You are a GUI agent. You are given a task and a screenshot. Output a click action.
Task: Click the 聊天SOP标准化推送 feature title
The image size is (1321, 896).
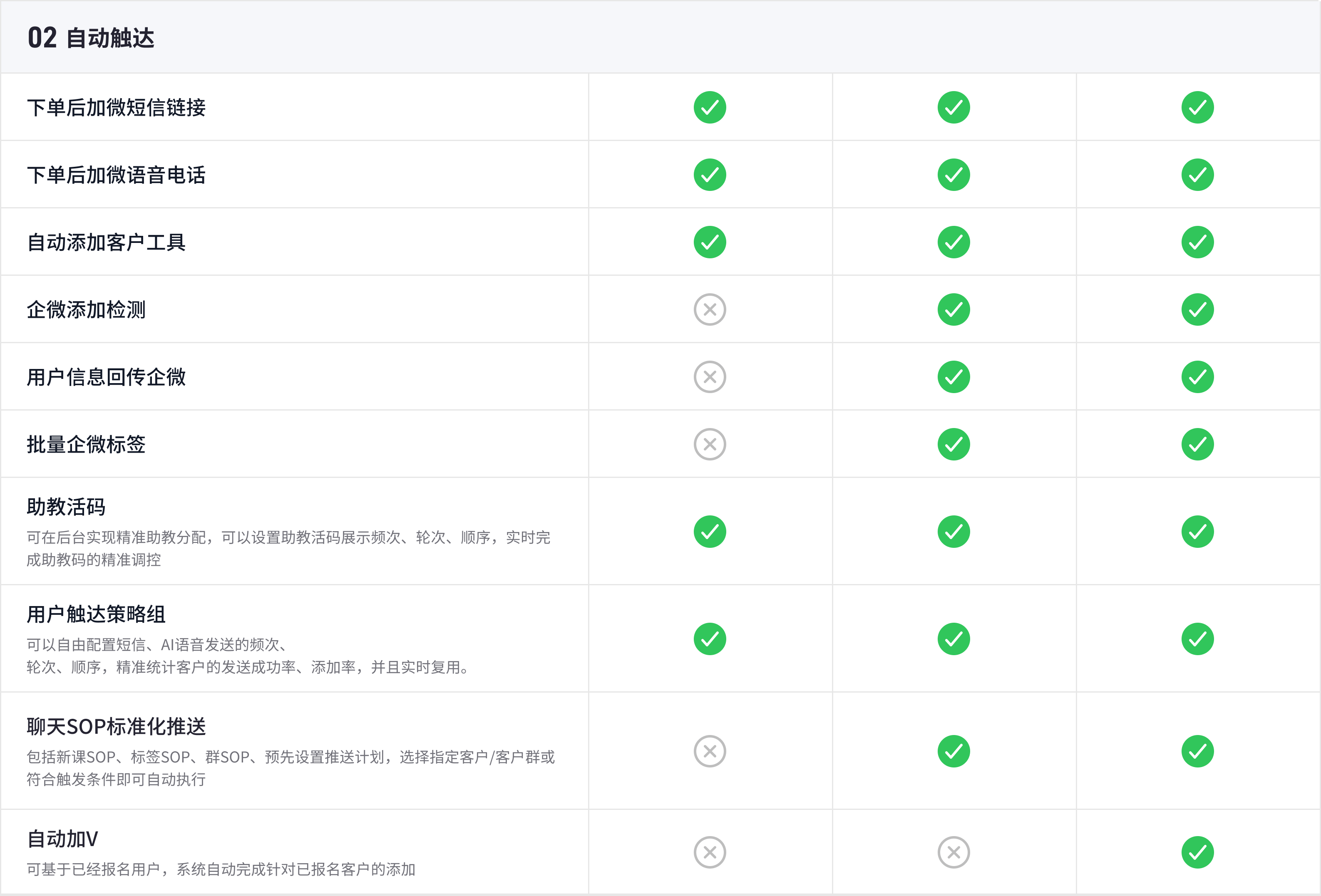116,727
